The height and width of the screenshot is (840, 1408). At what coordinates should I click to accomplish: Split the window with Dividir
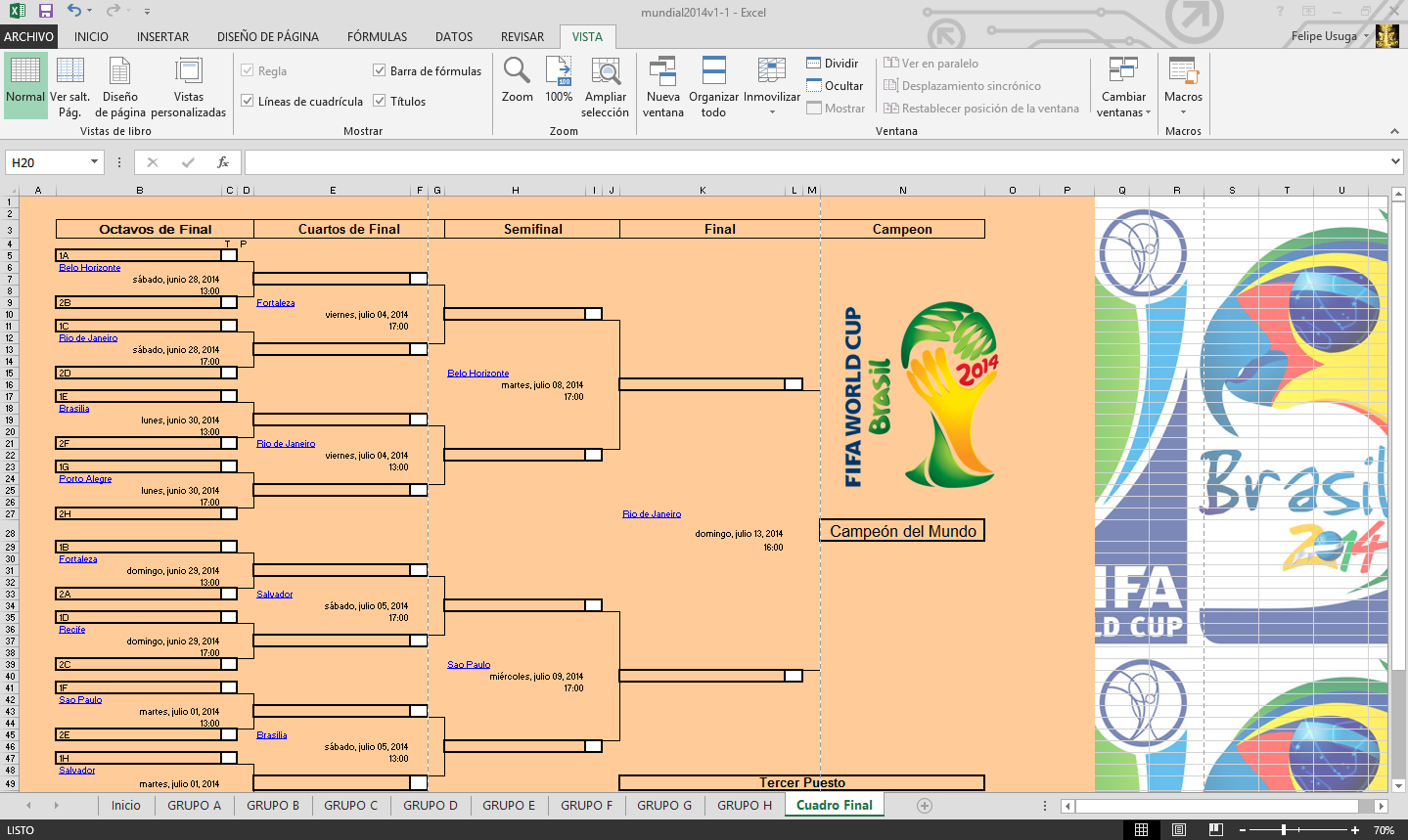click(833, 63)
